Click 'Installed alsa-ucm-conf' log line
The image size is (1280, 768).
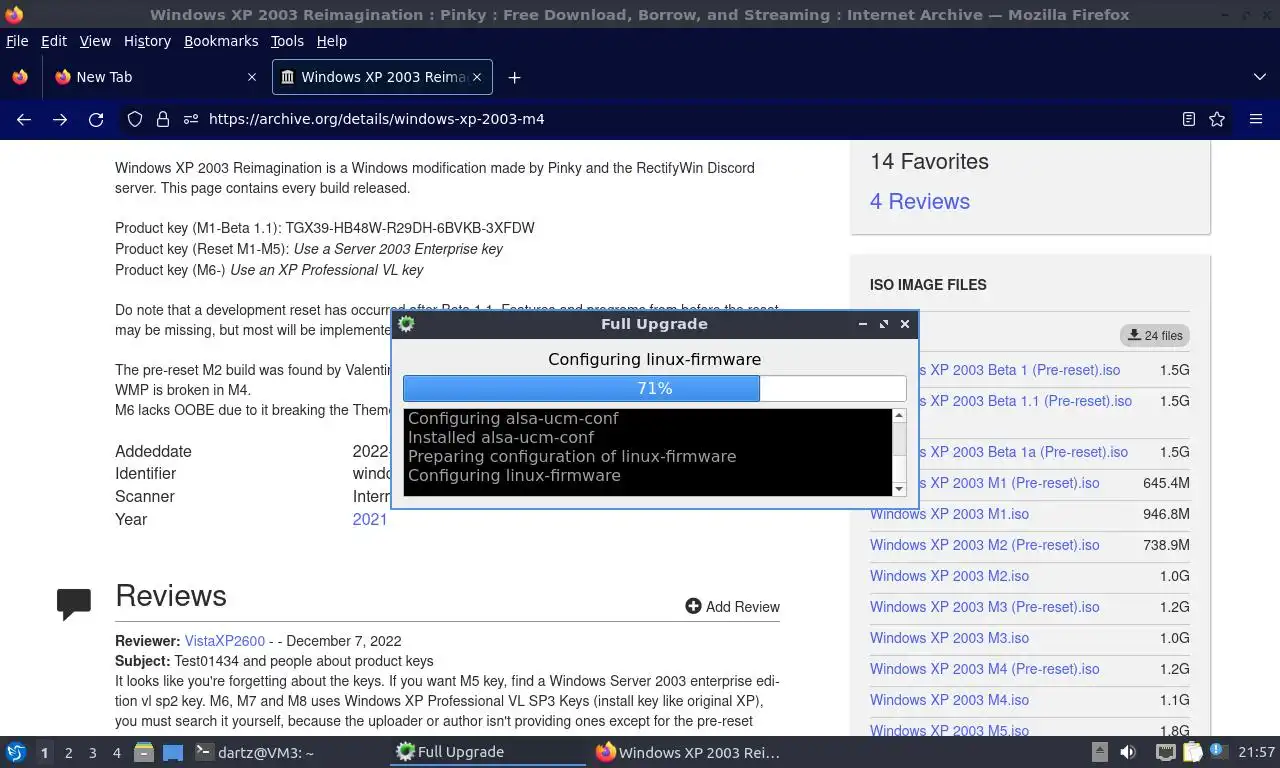pyautogui.click(x=500, y=437)
